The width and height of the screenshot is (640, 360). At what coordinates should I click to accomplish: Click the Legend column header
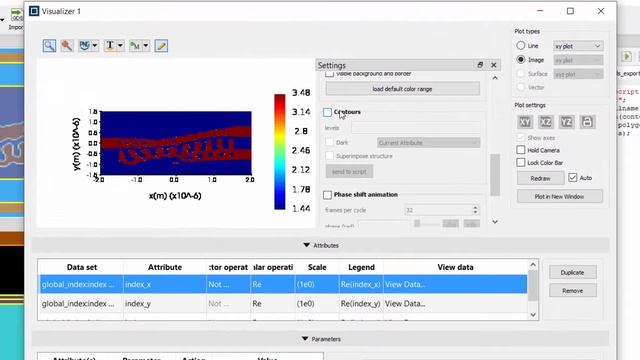pyautogui.click(x=361, y=267)
